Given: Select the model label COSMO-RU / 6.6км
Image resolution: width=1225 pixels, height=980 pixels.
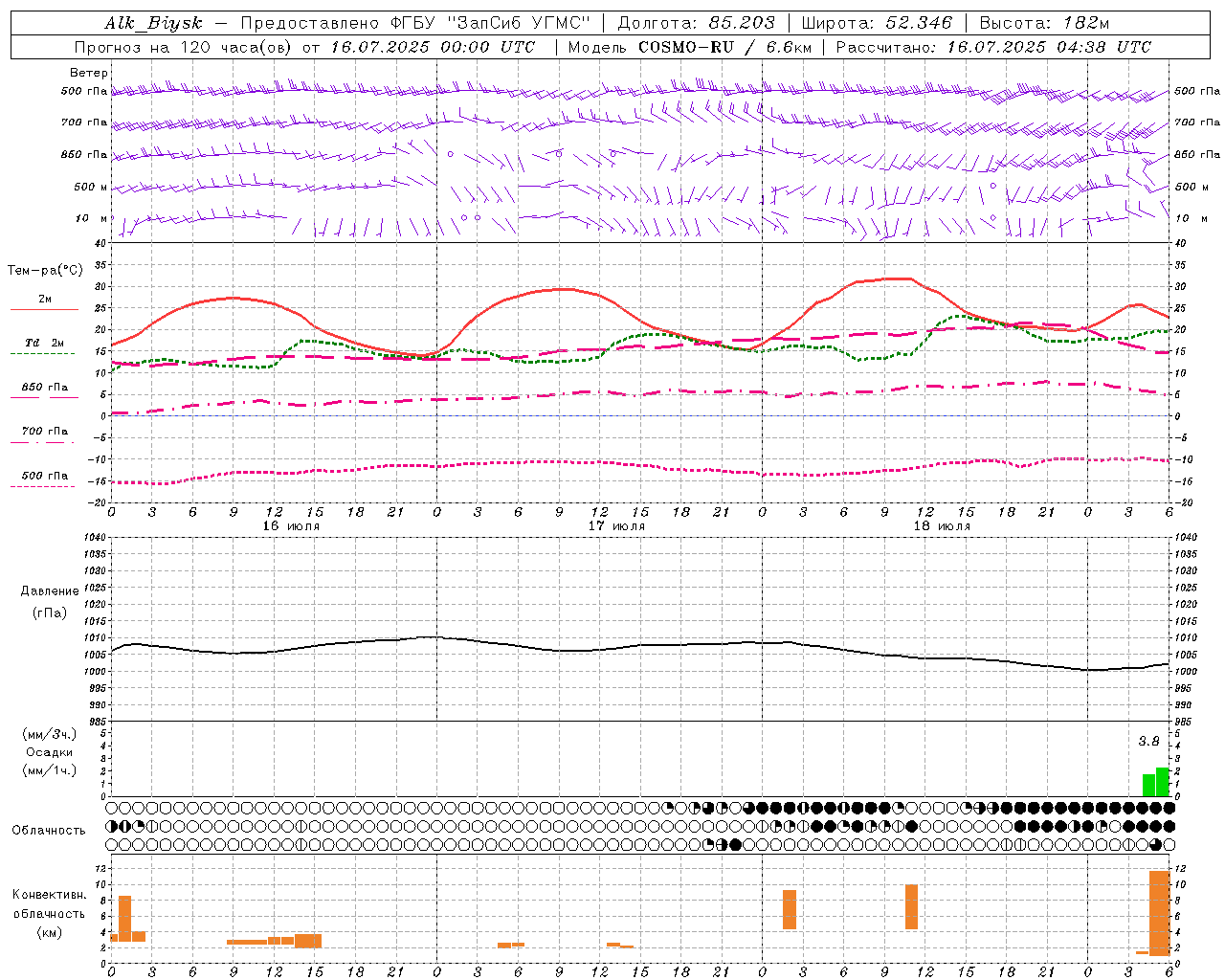Looking at the screenshot, I should coord(724,47).
